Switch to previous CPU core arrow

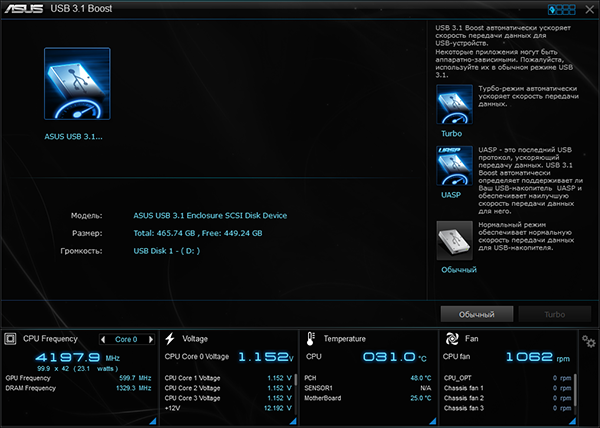coord(103,339)
